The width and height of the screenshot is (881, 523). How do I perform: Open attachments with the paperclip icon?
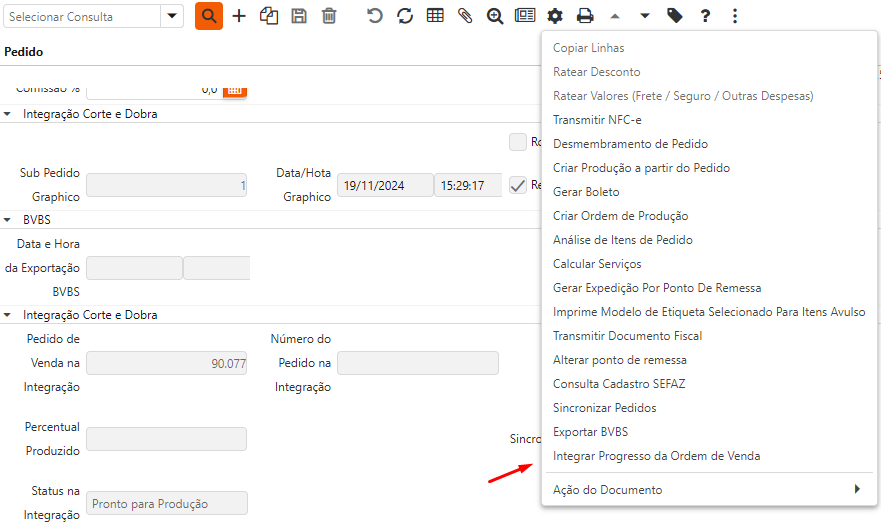point(464,16)
